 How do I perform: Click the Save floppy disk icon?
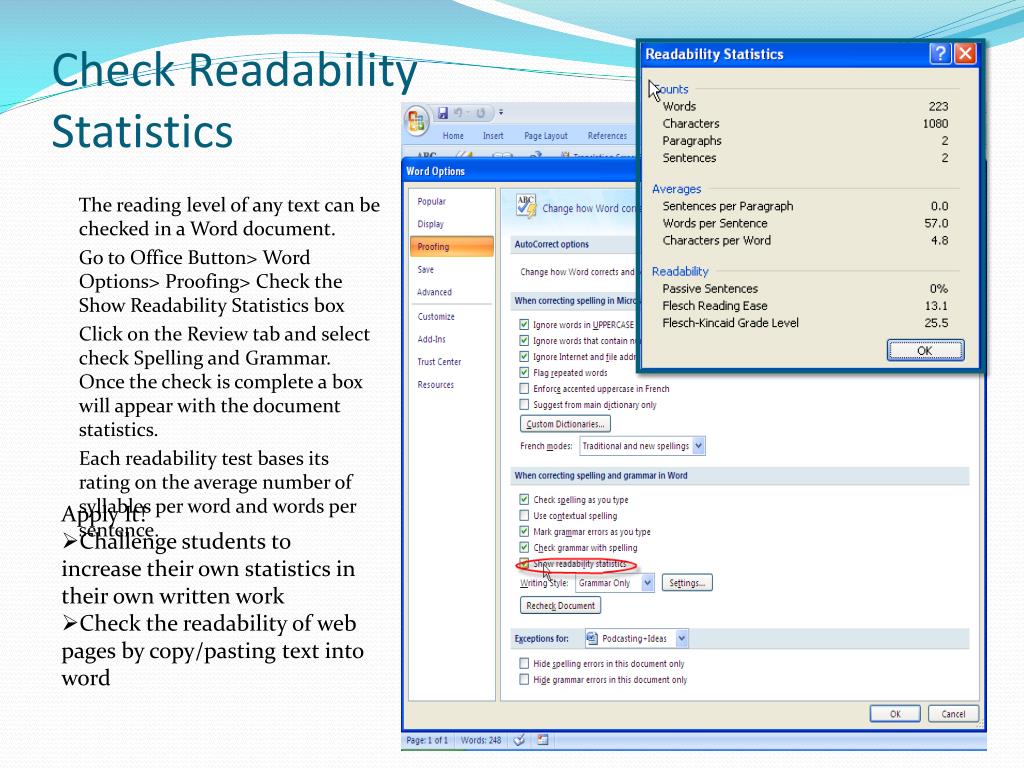(443, 113)
